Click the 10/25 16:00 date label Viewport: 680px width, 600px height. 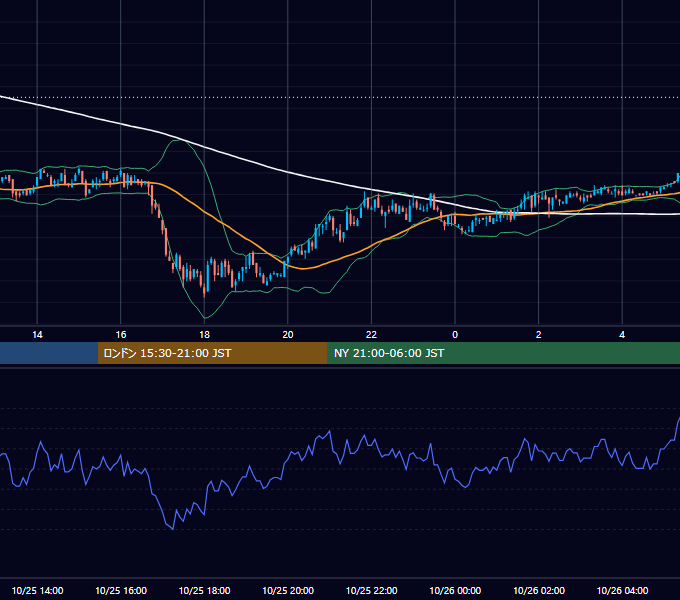pyautogui.click(x=121, y=590)
